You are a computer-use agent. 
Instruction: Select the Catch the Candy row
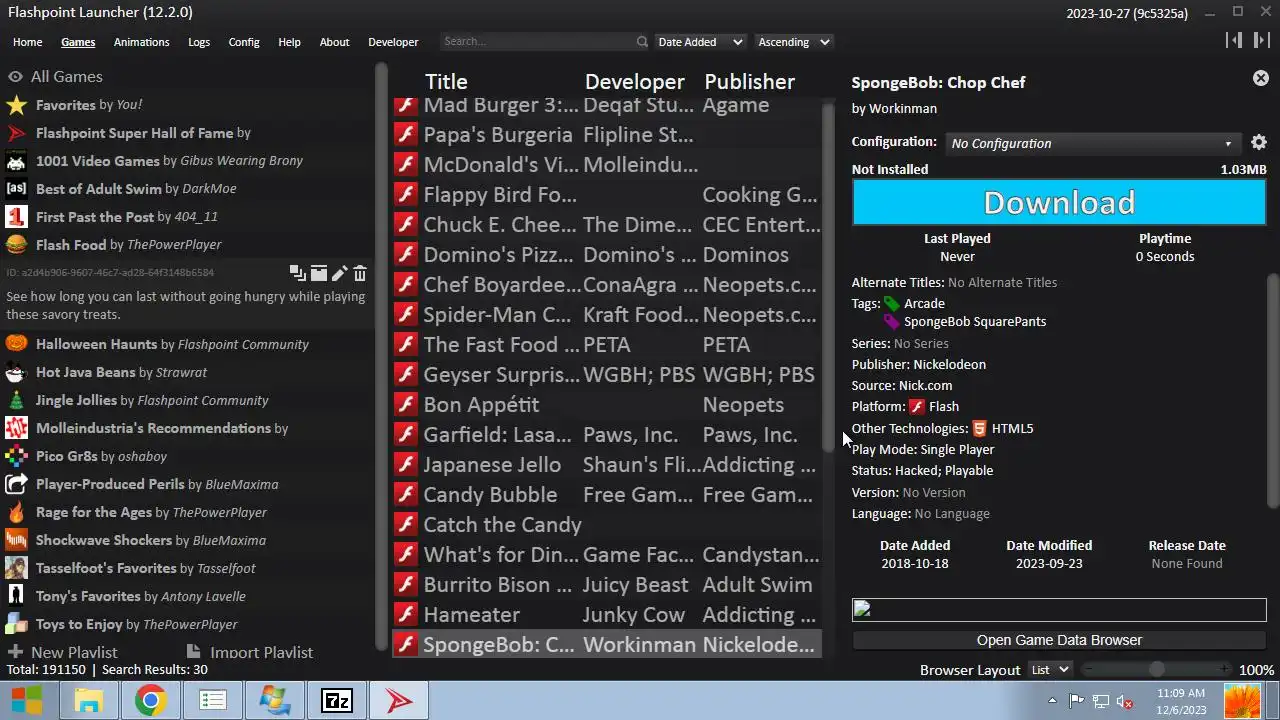[x=607, y=525]
